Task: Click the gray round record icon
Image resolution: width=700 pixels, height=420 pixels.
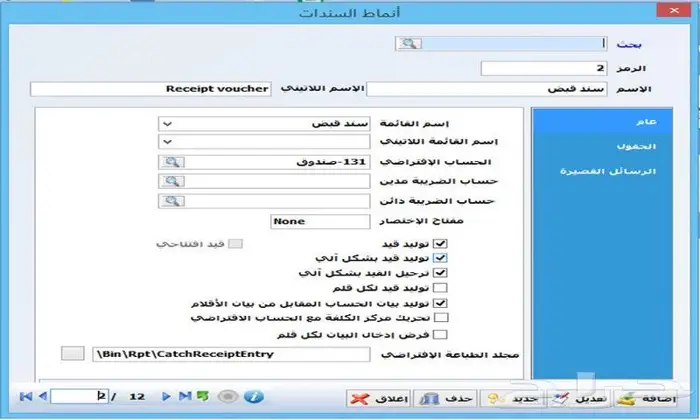Action: 228,396
